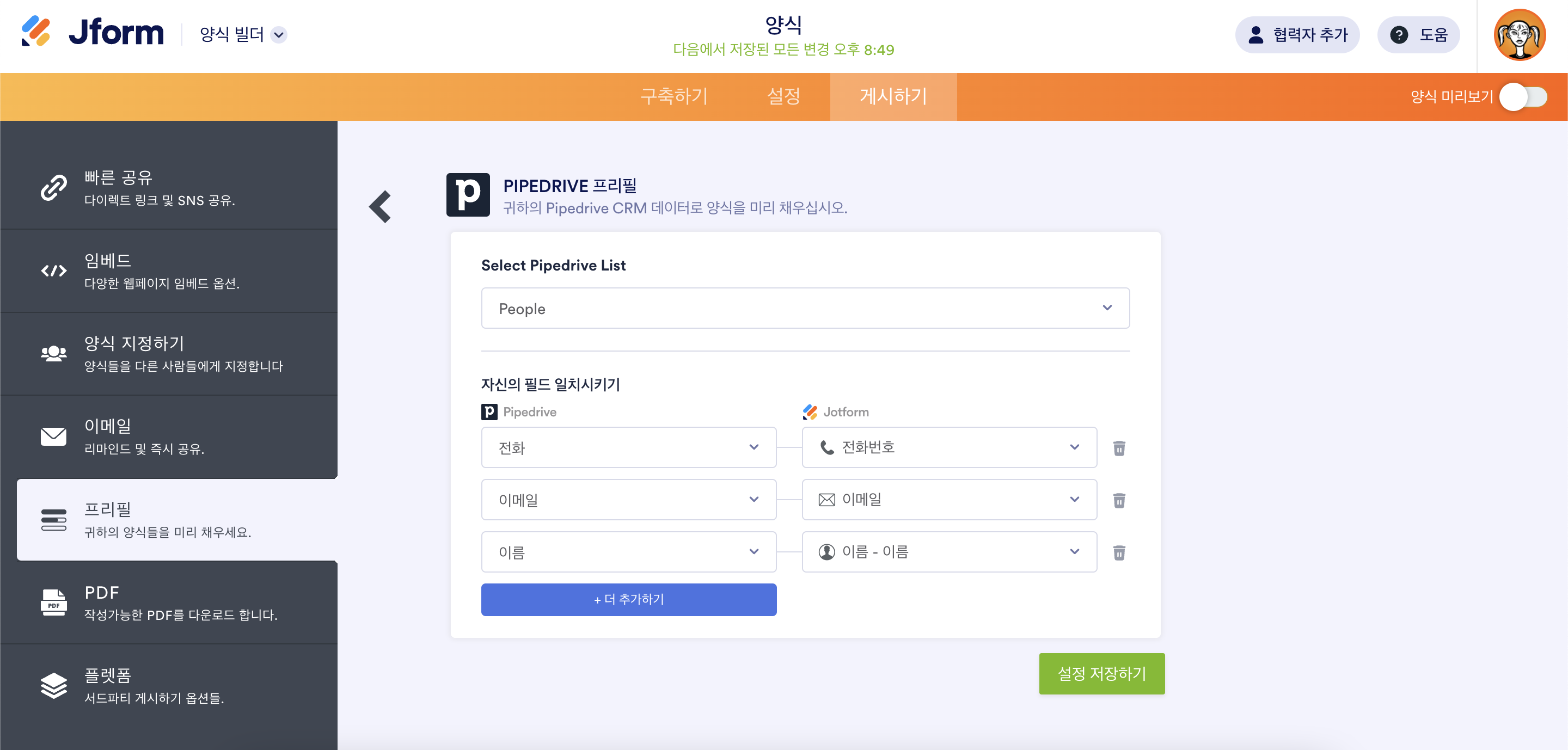
Task: Switch to the 설정 tab
Action: (783, 97)
